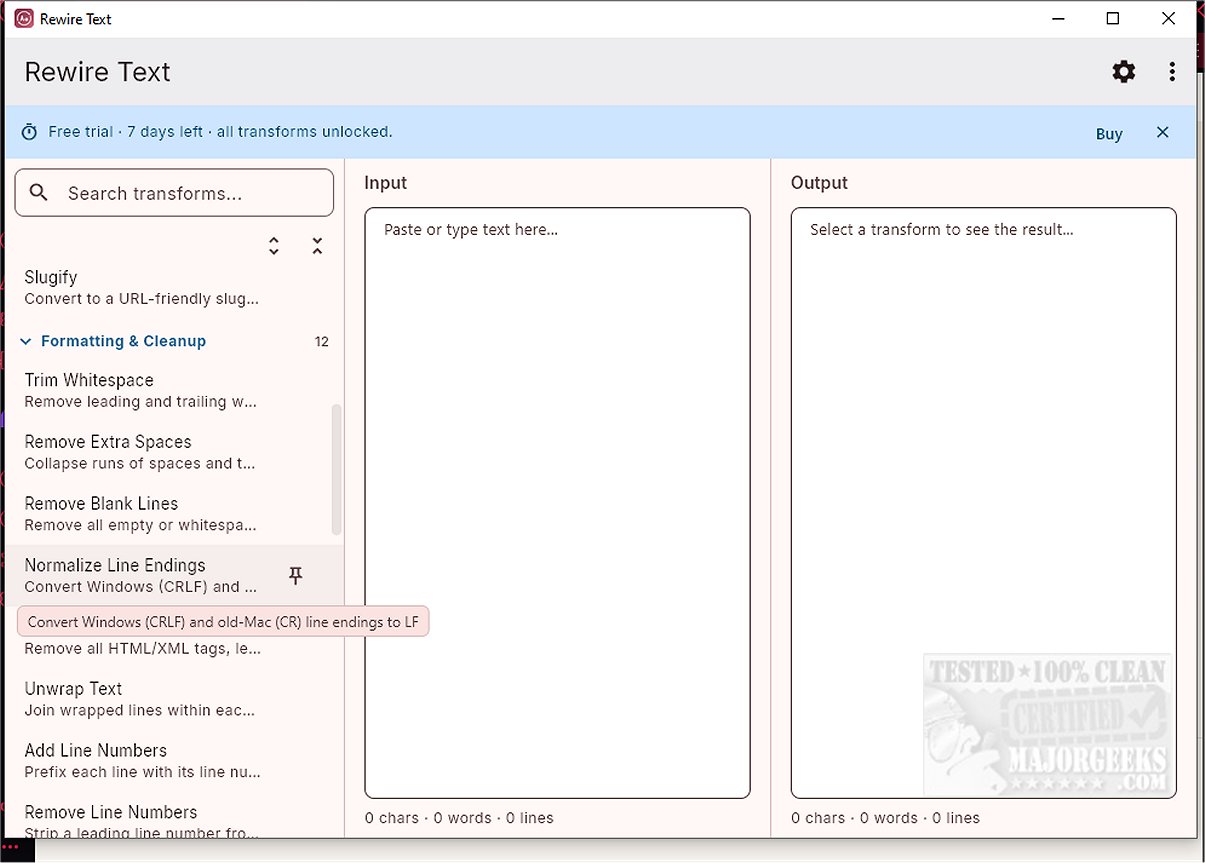Click the magnifier icon in search box
The image size is (1205, 863).
pyautogui.click(x=39, y=192)
